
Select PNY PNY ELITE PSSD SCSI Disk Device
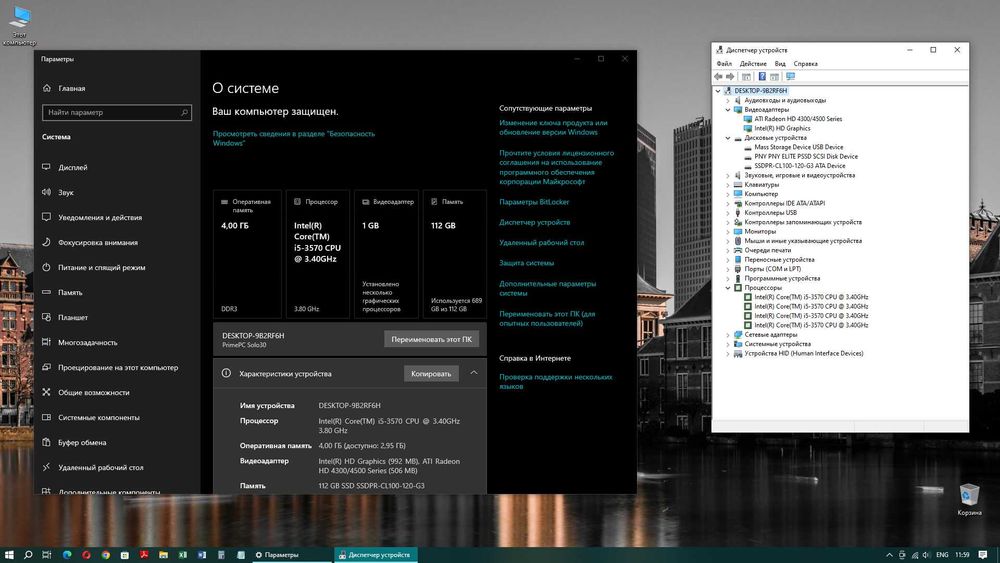pyautogui.click(x=805, y=156)
